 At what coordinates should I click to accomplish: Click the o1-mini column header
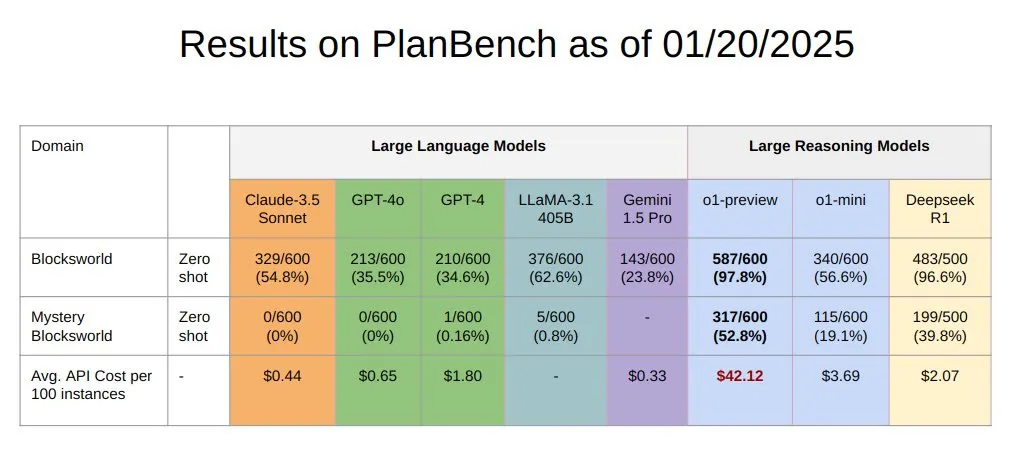[x=840, y=200]
